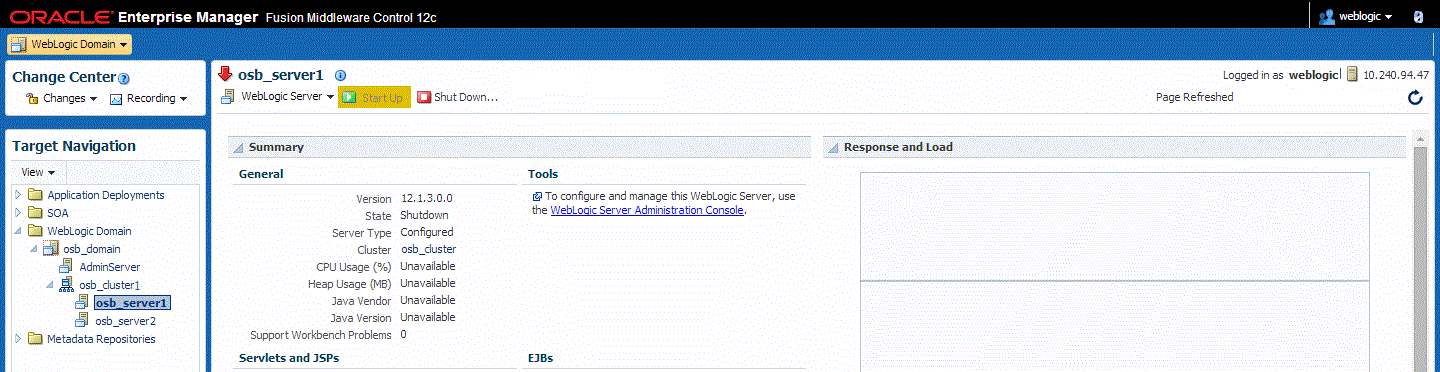This screenshot has width=1440, height=372.
Task: Click the osb_cluster1 cluster icon
Action: click(67, 285)
